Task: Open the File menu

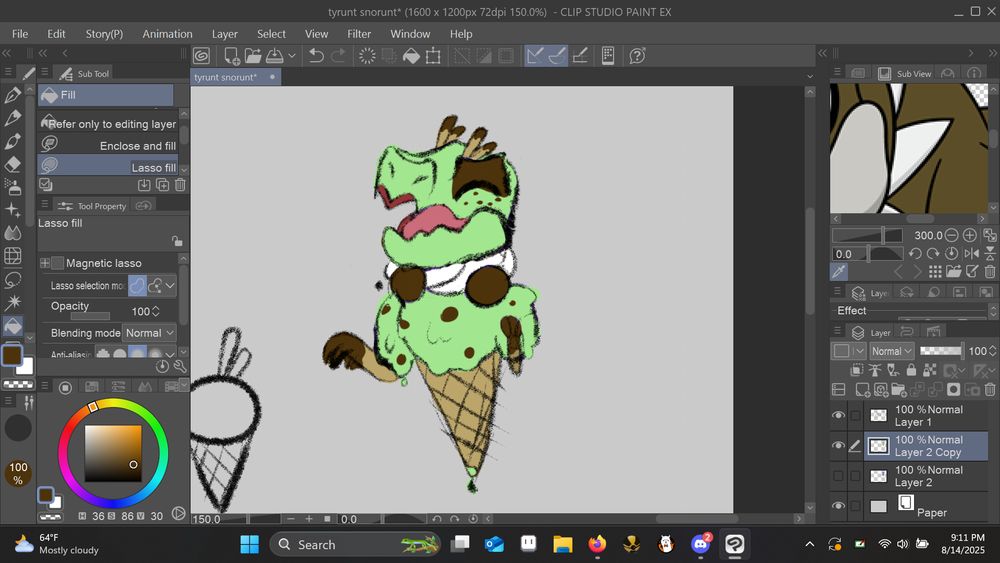Action: tap(20, 34)
